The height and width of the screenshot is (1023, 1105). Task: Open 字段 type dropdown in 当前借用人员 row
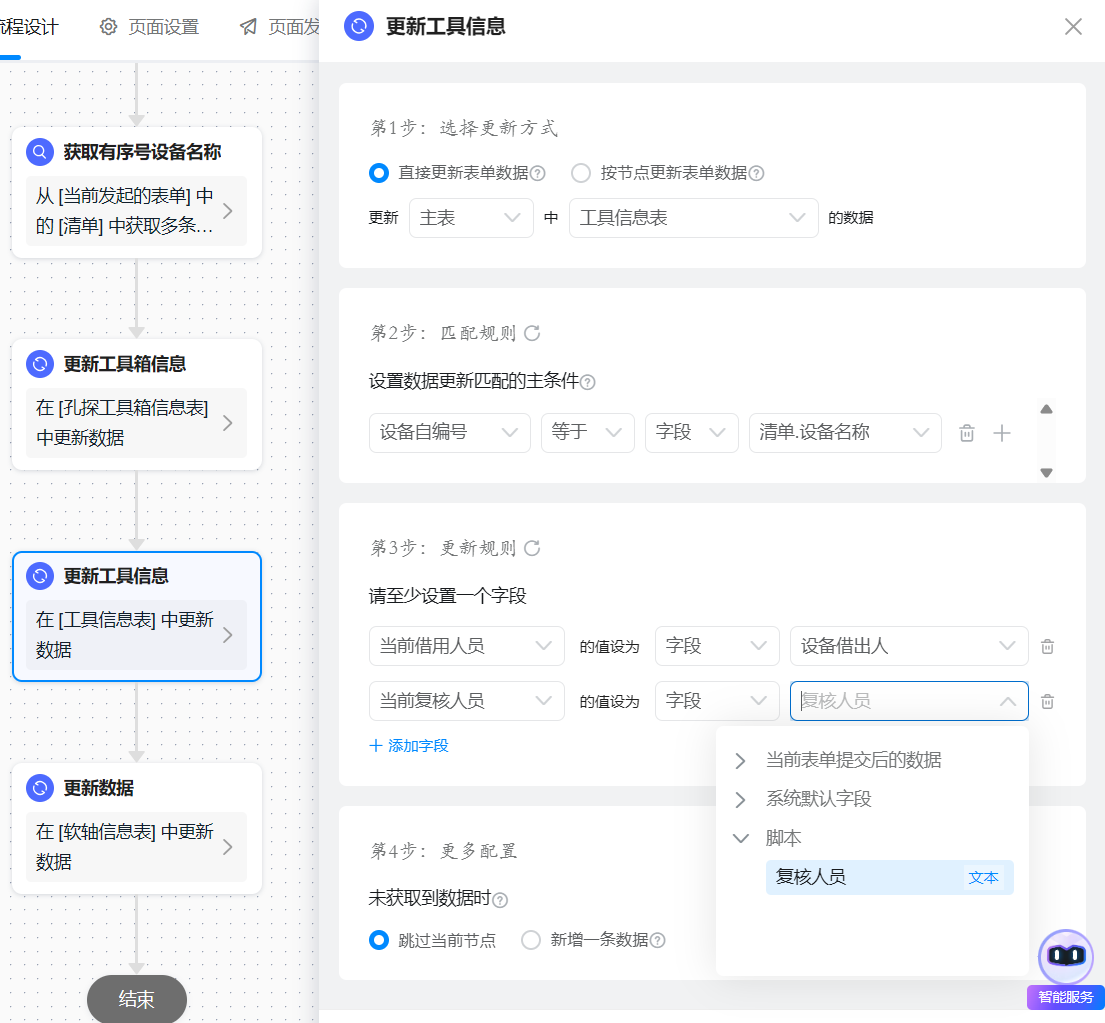pos(717,646)
